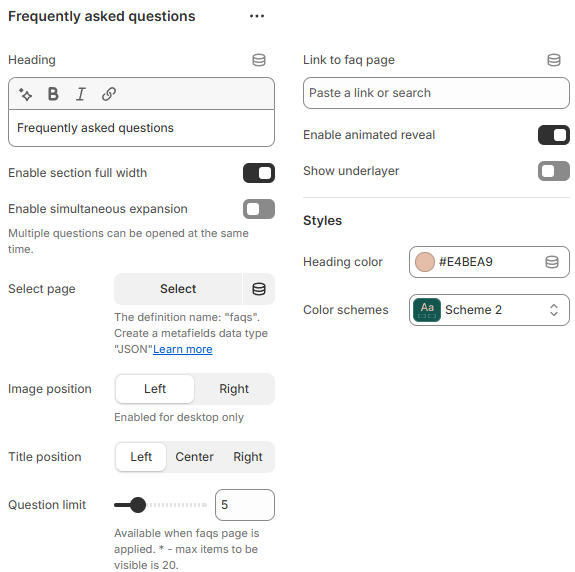Image resolution: width=575 pixels, height=572 pixels.
Task: Click the Select page button
Action: (x=178, y=289)
